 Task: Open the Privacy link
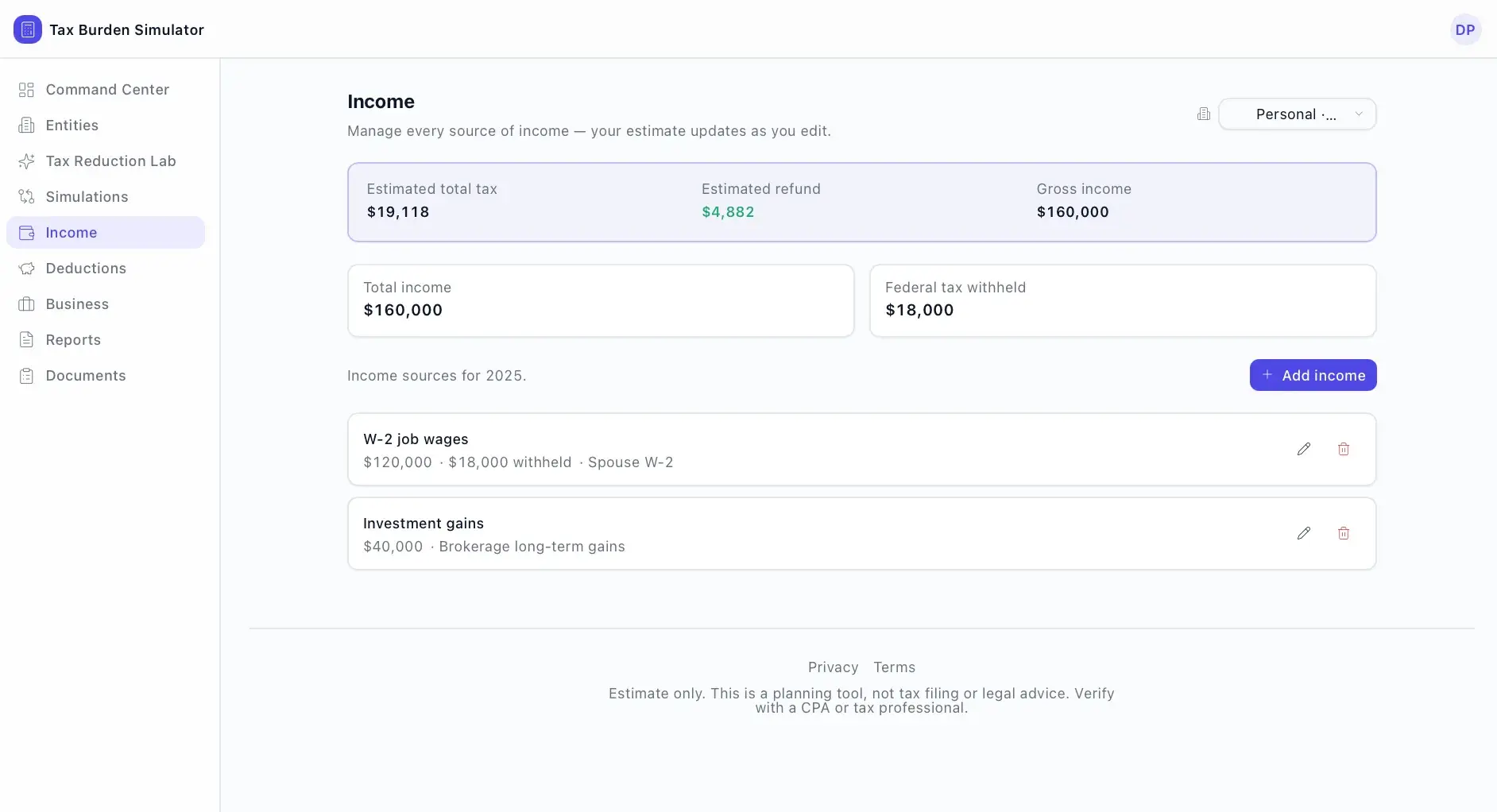click(x=833, y=667)
